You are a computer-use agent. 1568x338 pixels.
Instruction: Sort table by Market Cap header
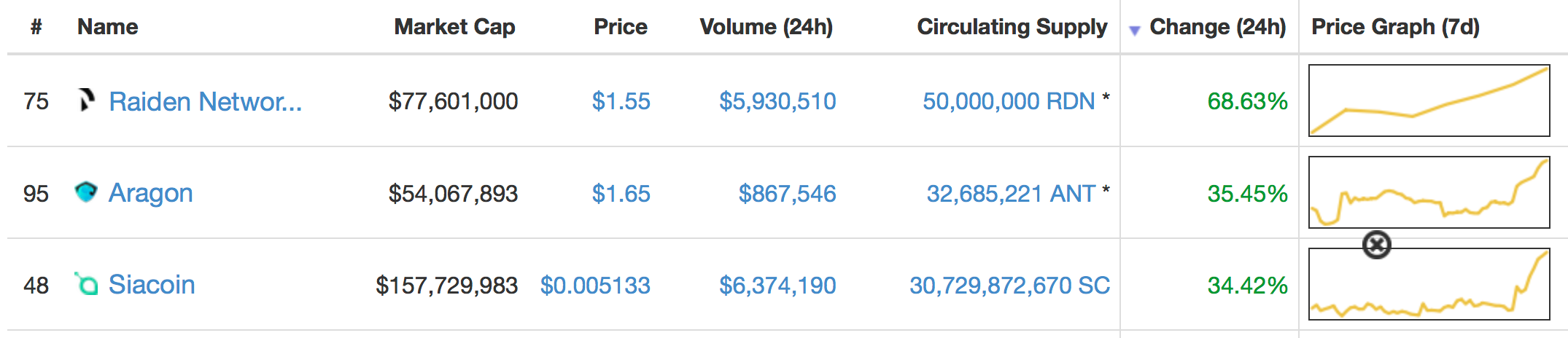click(x=455, y=27)
